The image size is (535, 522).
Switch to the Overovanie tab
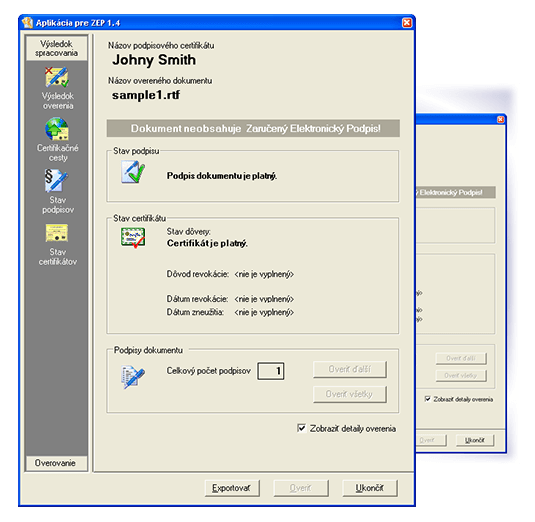coord(56,463)
